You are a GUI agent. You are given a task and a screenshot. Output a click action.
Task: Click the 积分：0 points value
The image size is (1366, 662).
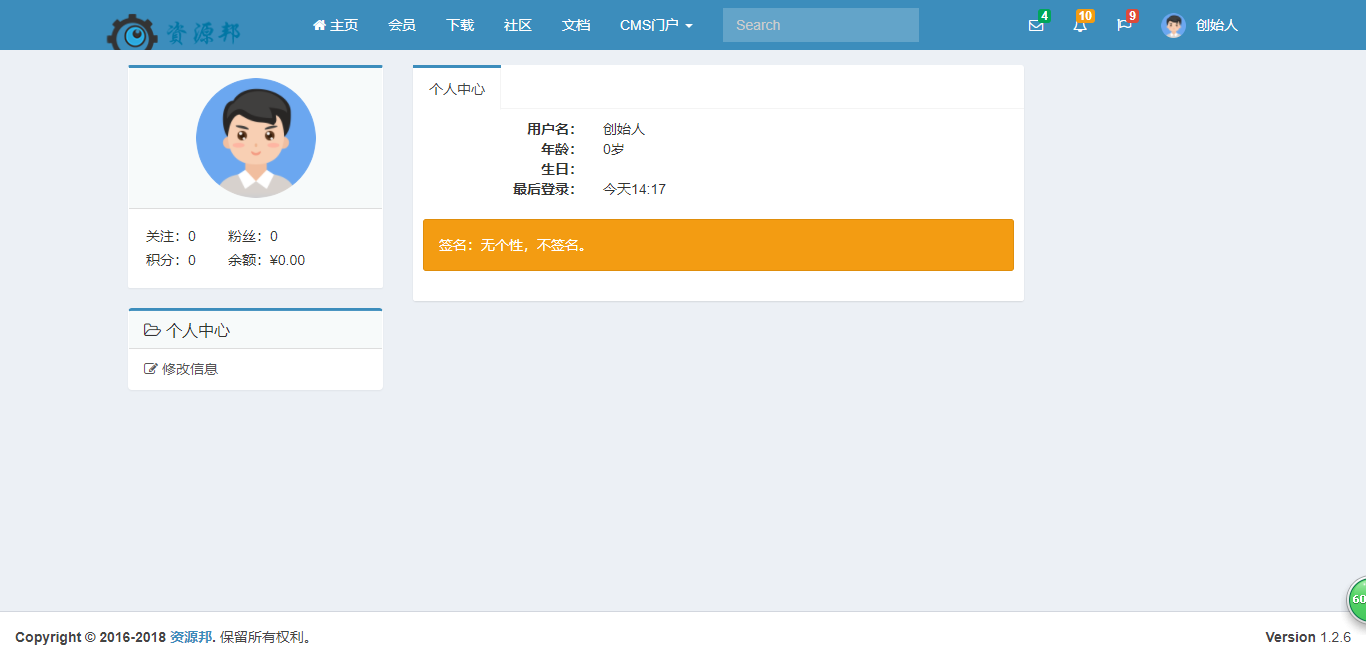pos(171,260)
